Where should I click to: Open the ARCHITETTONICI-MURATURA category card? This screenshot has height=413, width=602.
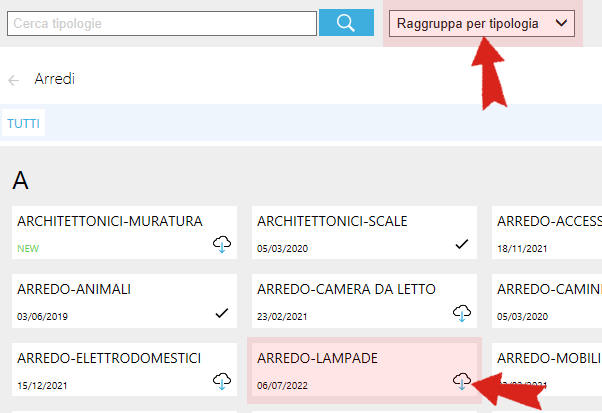[x=124, y=233]
